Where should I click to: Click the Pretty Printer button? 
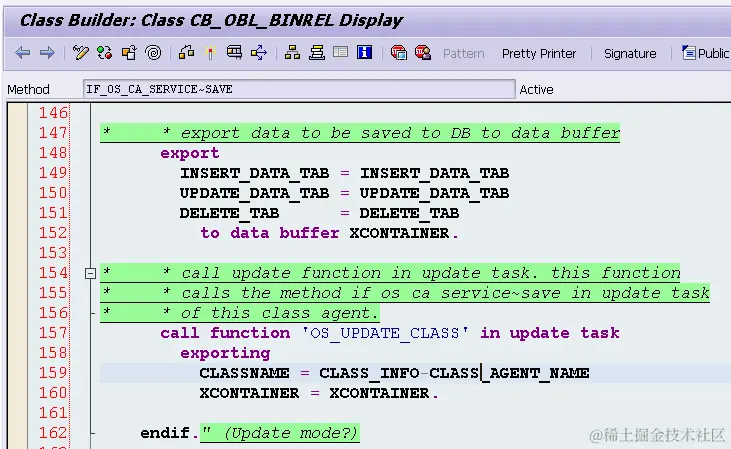point(539,54)
